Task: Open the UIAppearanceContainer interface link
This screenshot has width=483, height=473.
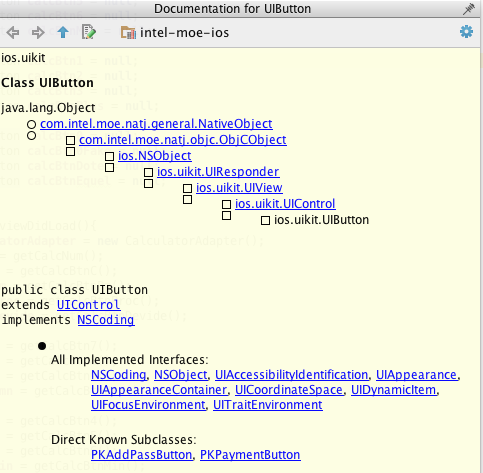Action: (159, 390)
